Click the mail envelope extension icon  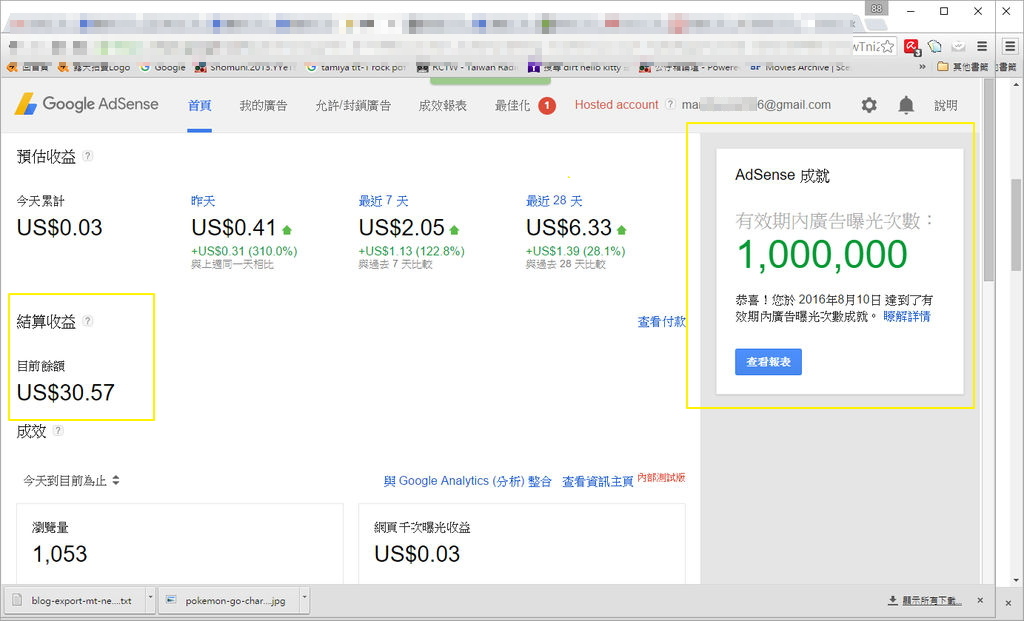958,46
